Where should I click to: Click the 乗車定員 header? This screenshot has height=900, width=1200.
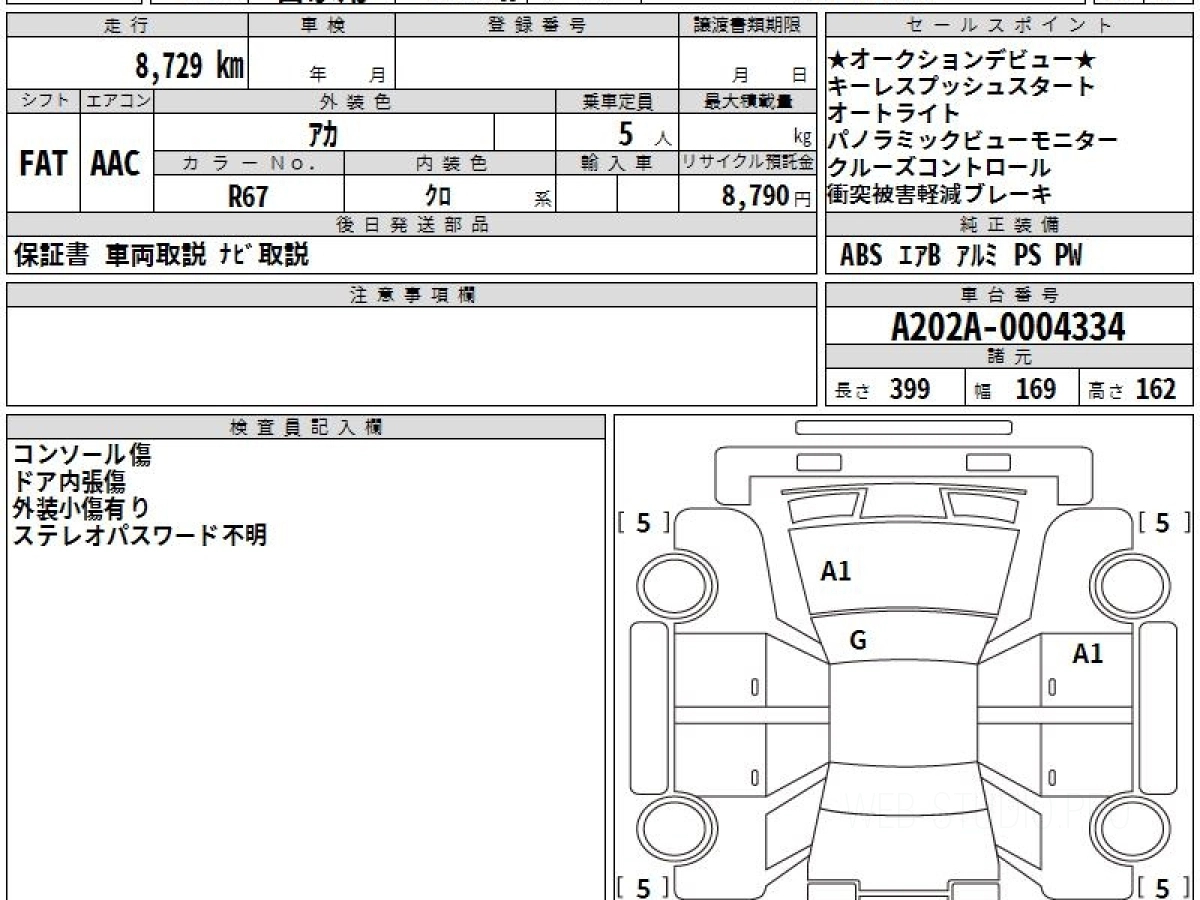[x=617, y=101]
